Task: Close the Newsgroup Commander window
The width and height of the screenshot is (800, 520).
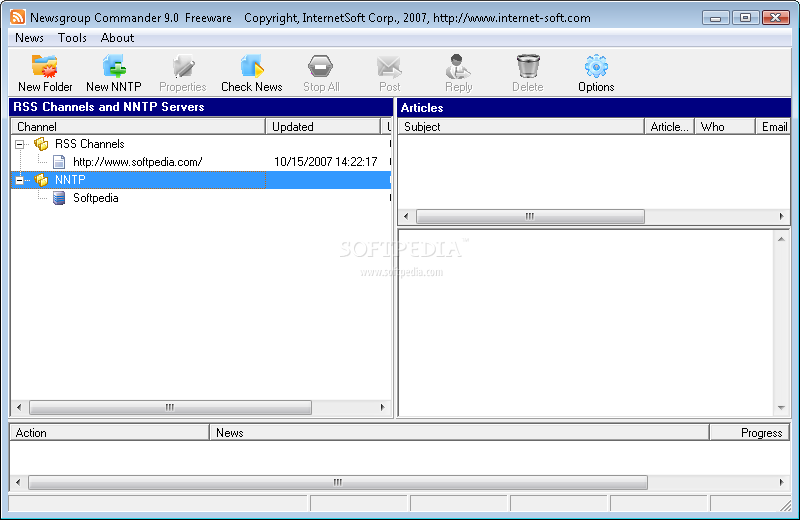Action: [776, 18]
